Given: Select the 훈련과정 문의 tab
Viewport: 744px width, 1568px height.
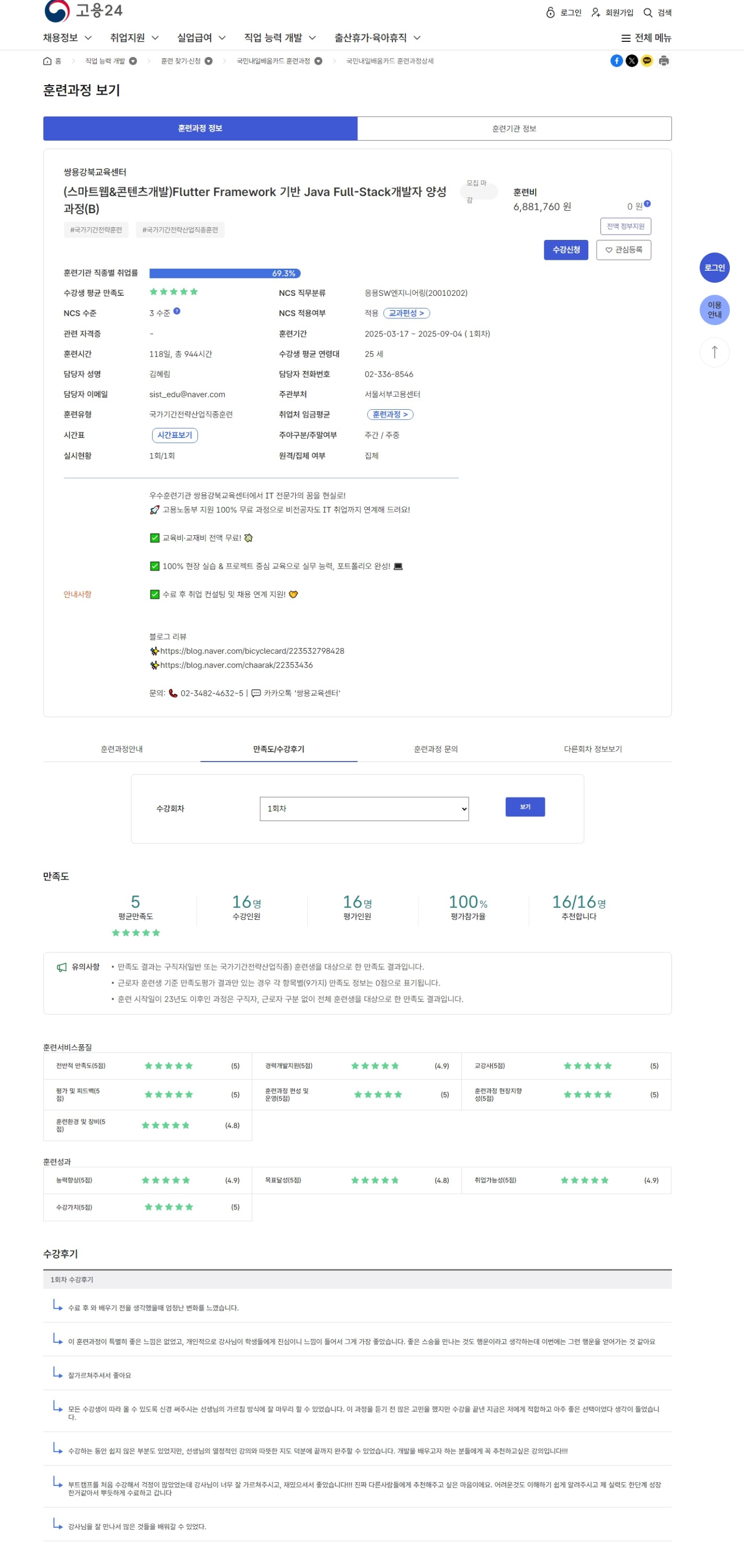Looking at the screenshot, I should [436, 748].
